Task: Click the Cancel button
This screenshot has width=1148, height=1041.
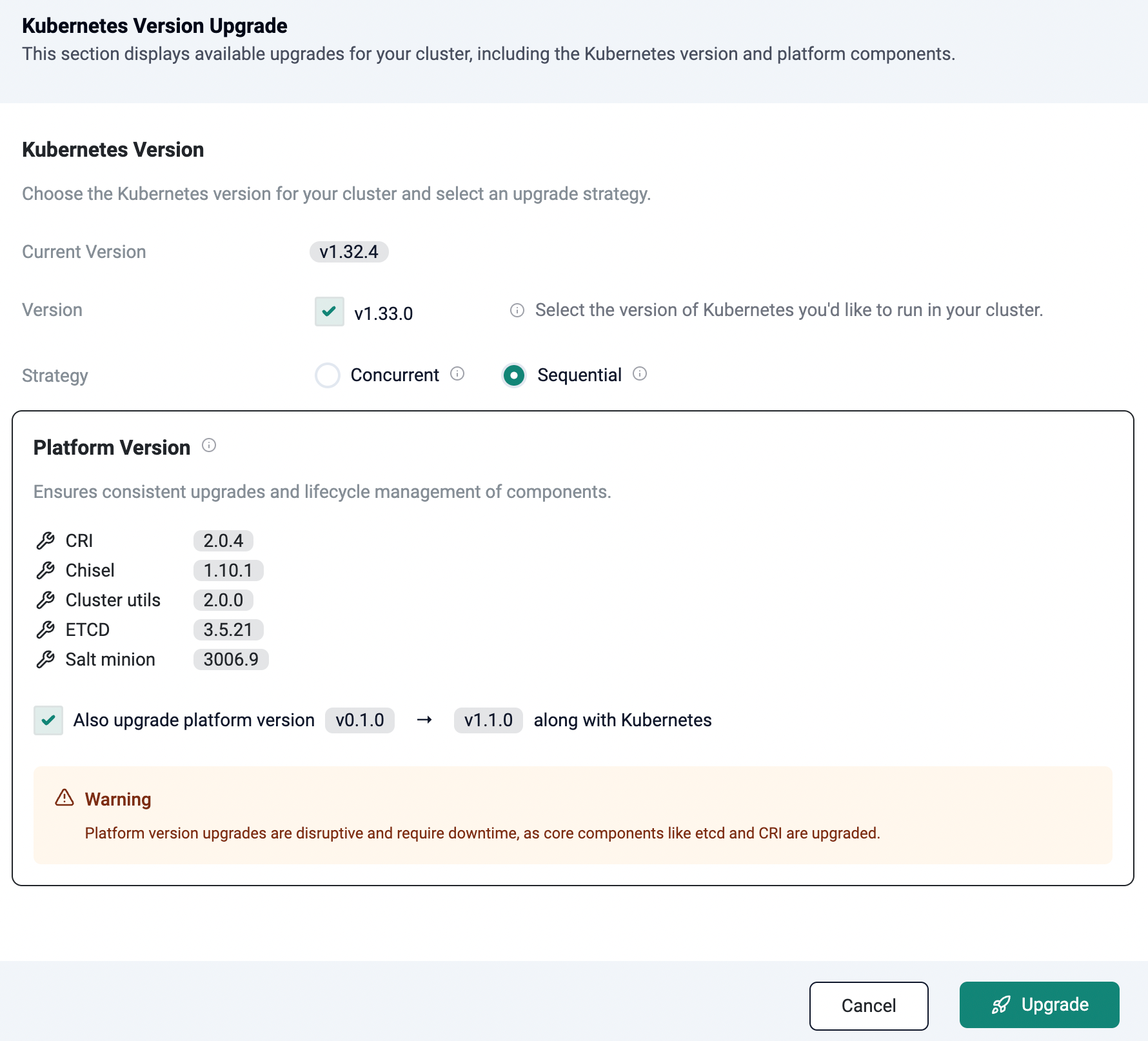Action: [x=869, y=1006]
